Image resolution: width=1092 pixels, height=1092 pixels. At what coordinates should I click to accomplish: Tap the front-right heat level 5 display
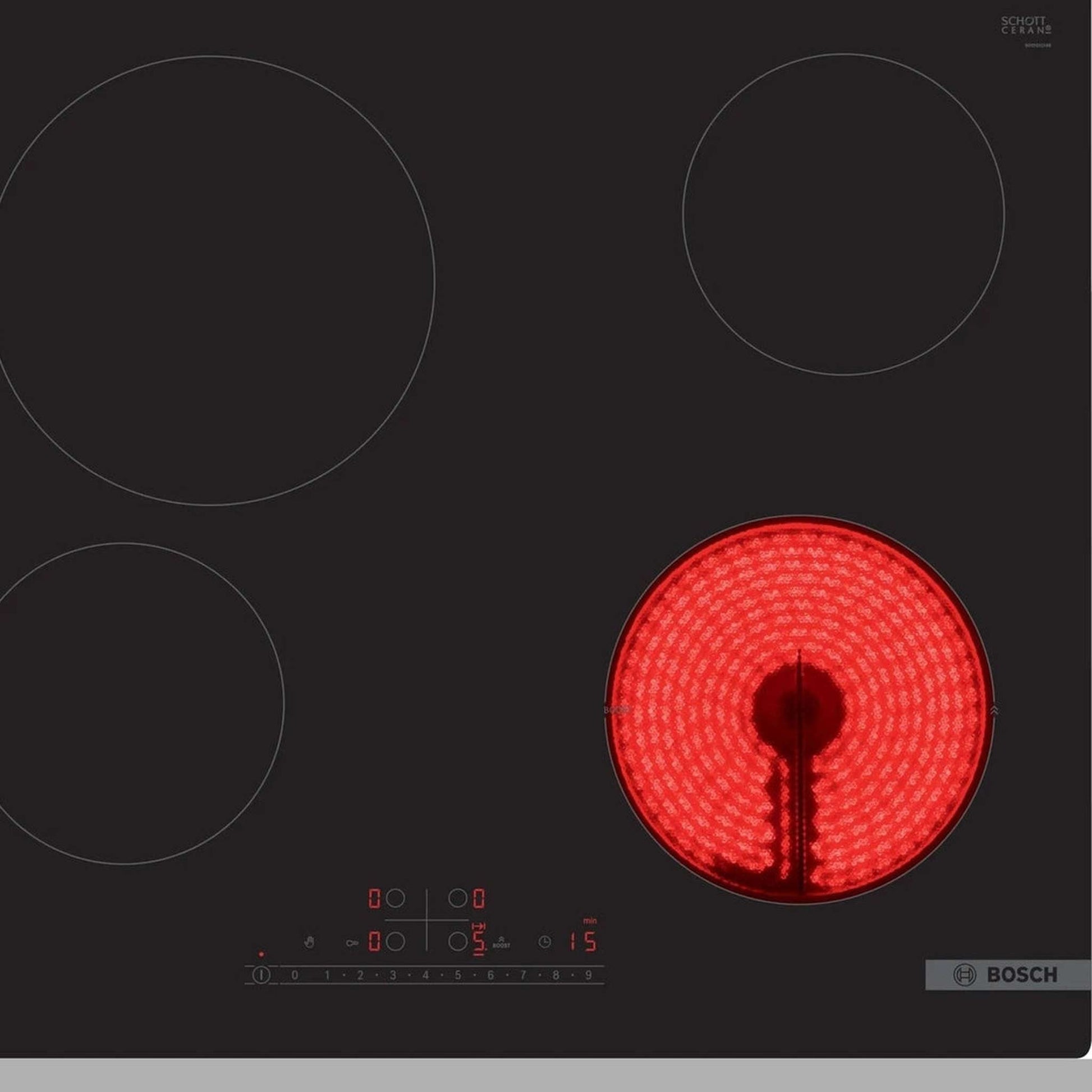tap(479, 942)
